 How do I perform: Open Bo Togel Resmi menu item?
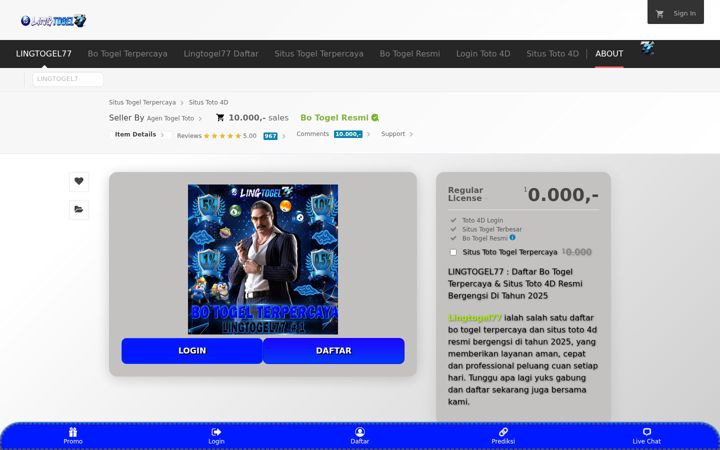pyautogui.click(x=410, y=54)
